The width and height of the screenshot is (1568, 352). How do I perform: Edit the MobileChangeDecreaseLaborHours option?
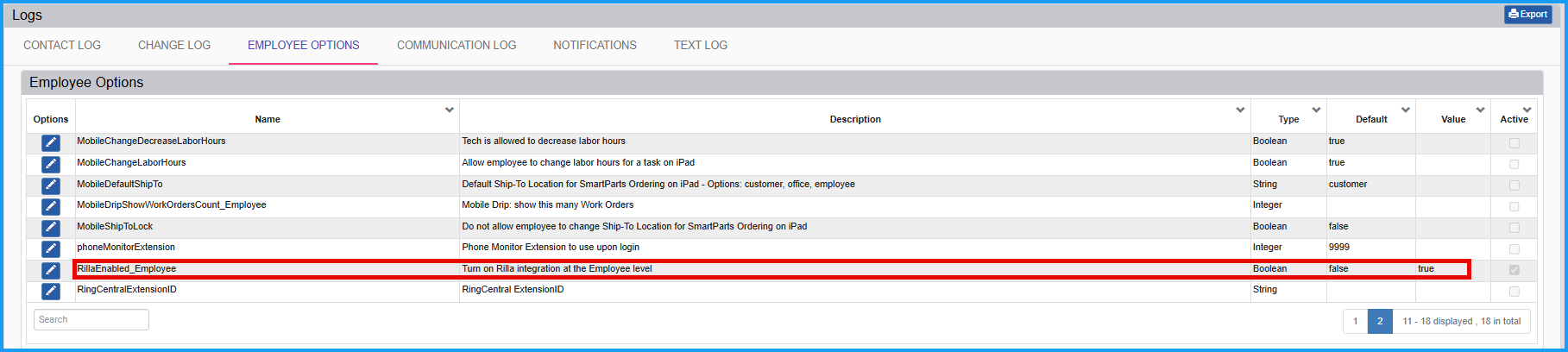(51, 142)
